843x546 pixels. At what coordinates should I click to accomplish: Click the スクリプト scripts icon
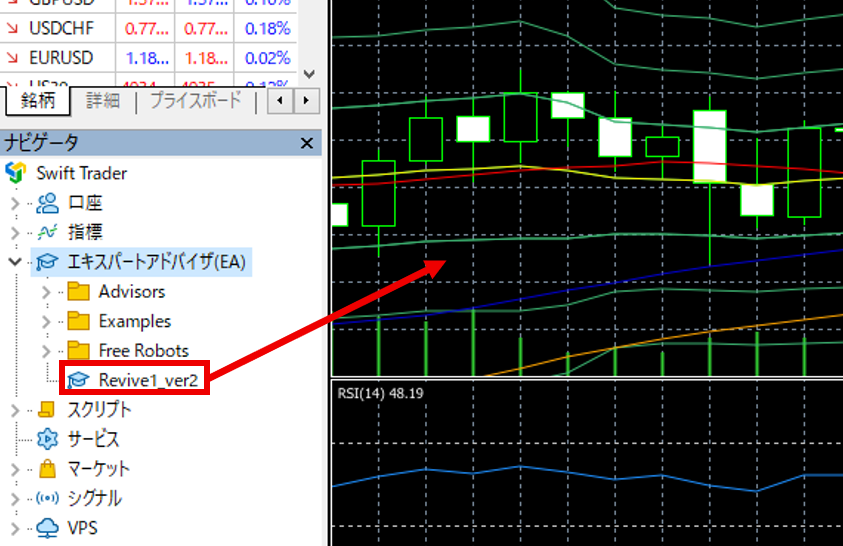47,409
